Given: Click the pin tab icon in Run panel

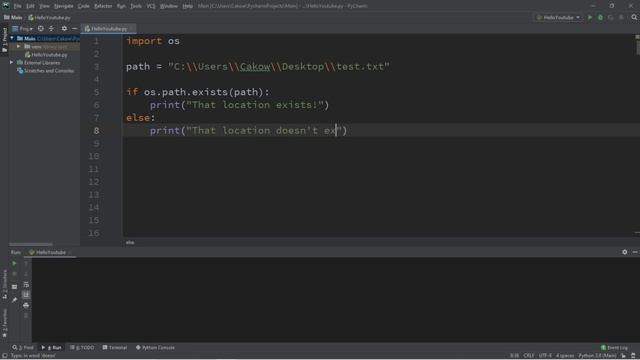Looking at the screenshot, I should tap(14, 300).
